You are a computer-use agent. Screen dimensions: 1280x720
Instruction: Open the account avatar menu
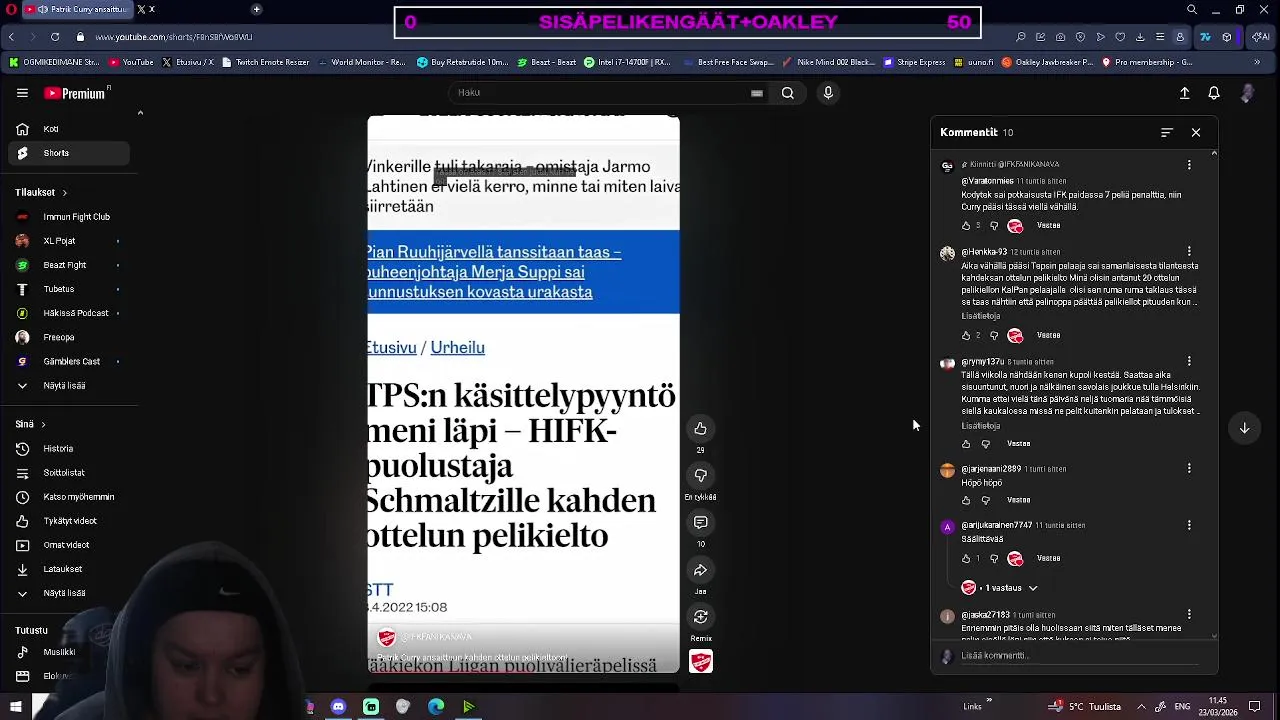pyautogui.click(x=1247, y=93)
